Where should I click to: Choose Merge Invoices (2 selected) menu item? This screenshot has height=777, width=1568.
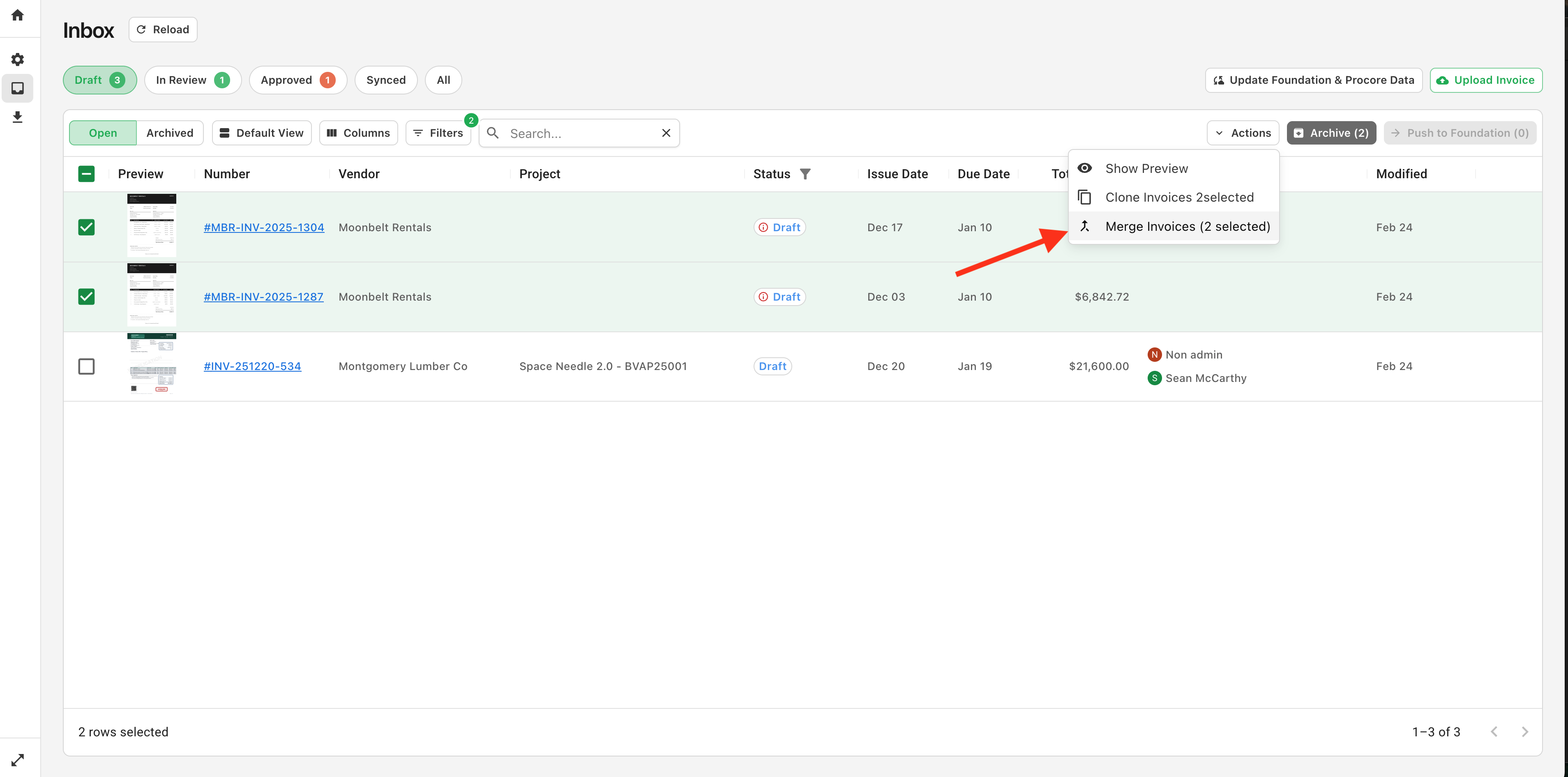point(1187,226)
